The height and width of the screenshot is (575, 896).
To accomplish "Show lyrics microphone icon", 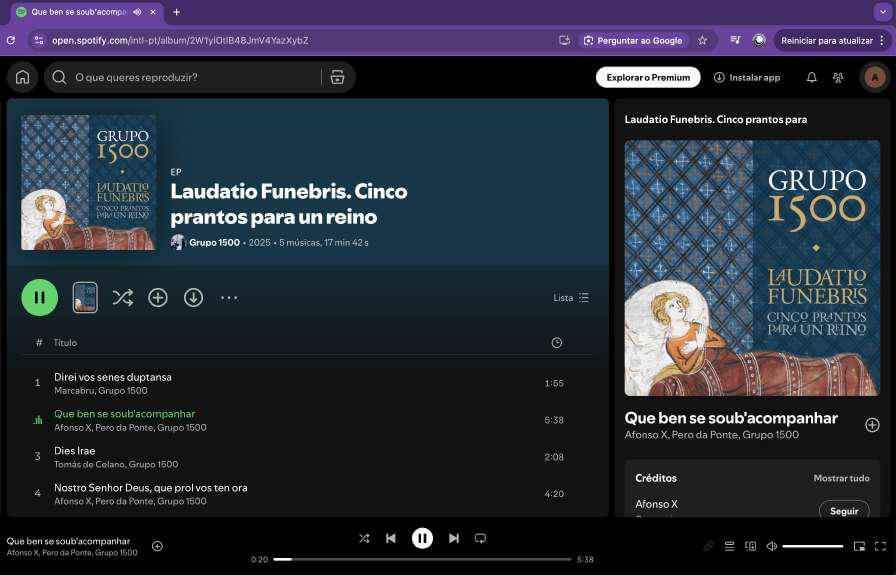I will tap(708, 546).
